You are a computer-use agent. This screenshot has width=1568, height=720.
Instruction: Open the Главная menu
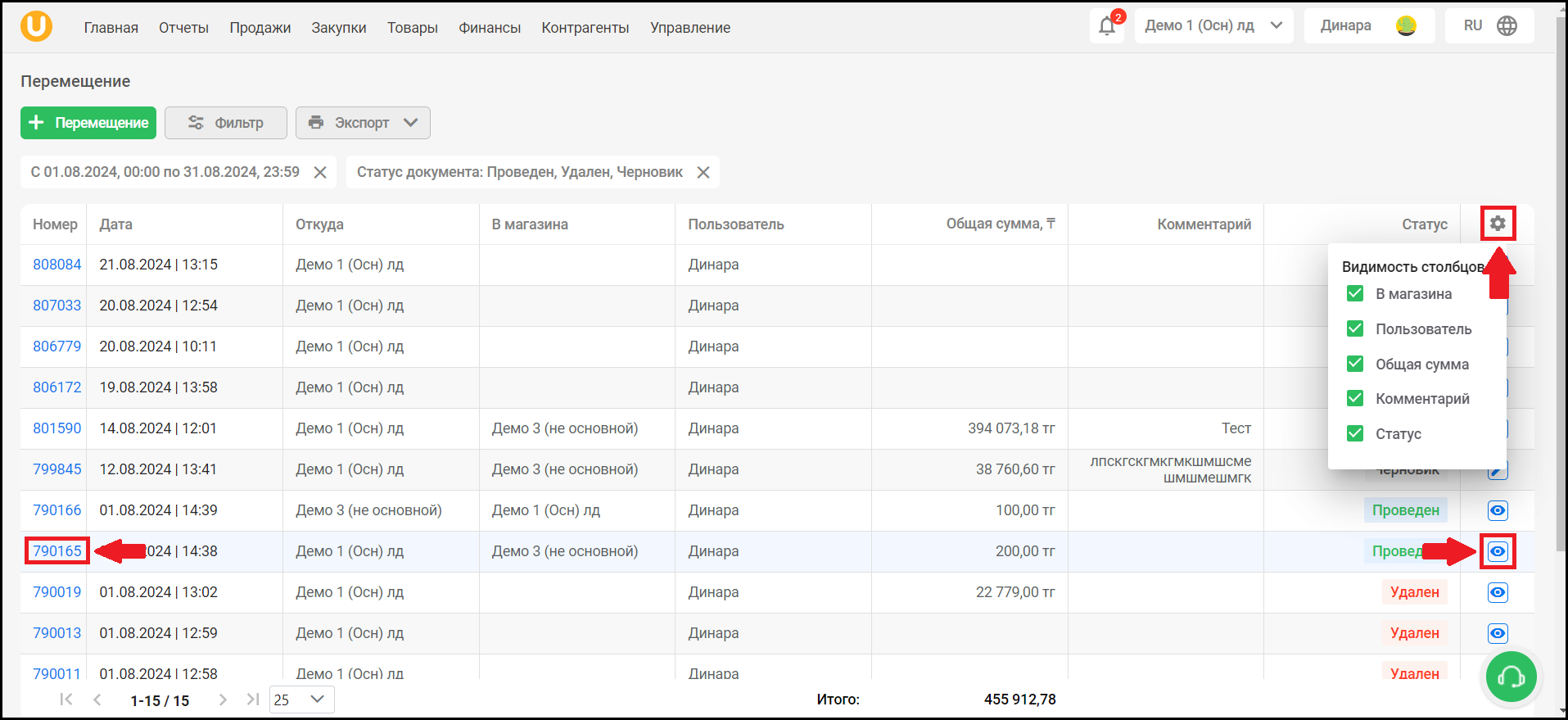click(x=111, y=28)
